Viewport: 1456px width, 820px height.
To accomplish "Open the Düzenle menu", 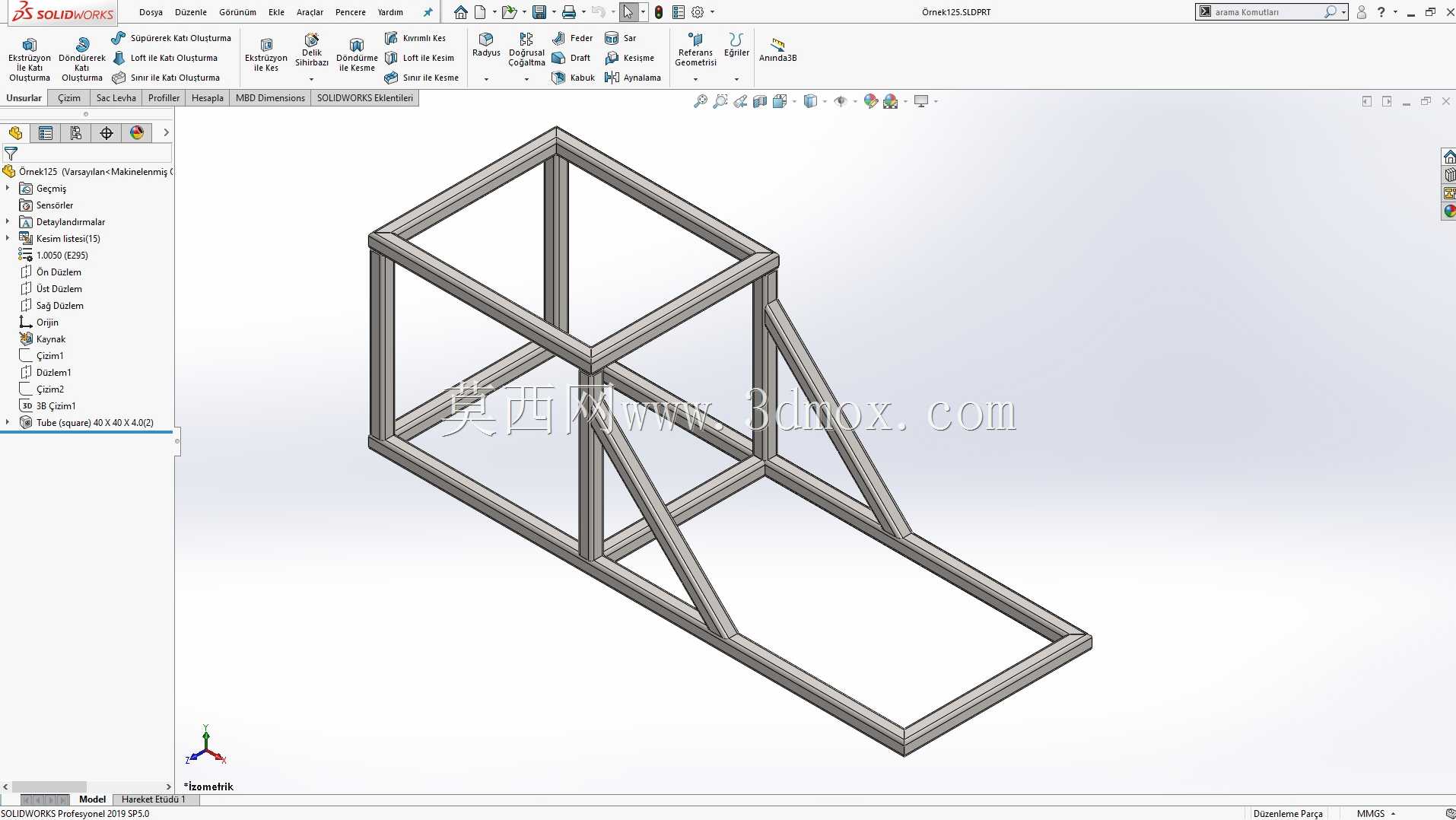I will coord(191,12).
